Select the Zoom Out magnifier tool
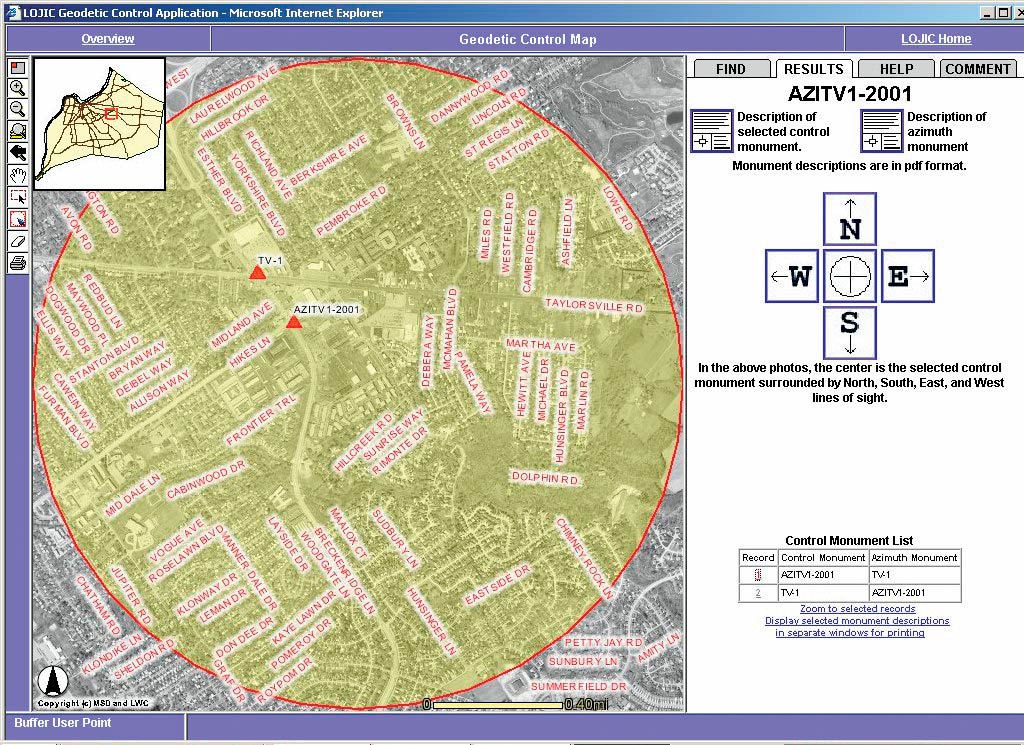This screenshot has height=745, width=1024. click(18, 109)
